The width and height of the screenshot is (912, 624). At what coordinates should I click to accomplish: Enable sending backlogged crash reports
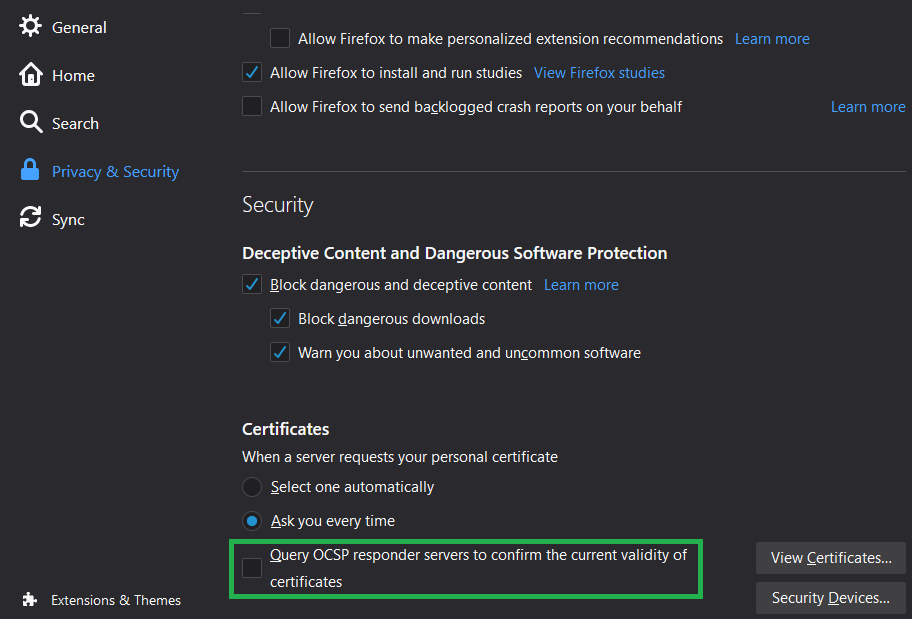252,107
